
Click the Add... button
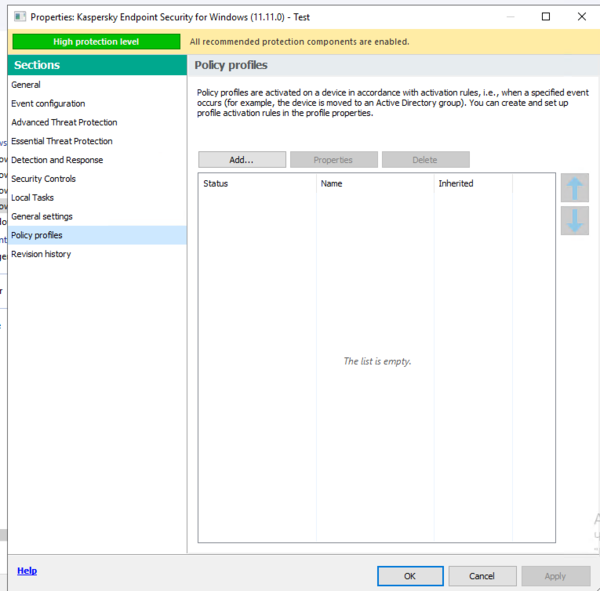coord(242,160)
